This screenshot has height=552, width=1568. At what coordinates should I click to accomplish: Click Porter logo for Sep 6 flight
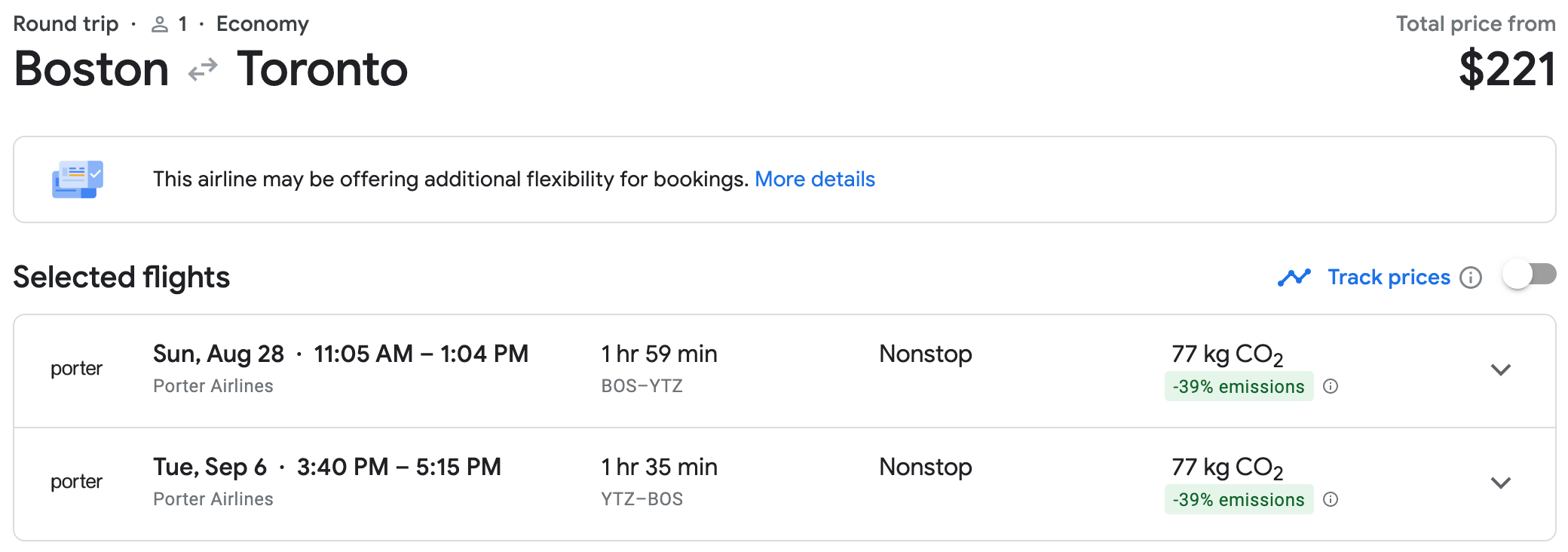click(x=76, y=482)
